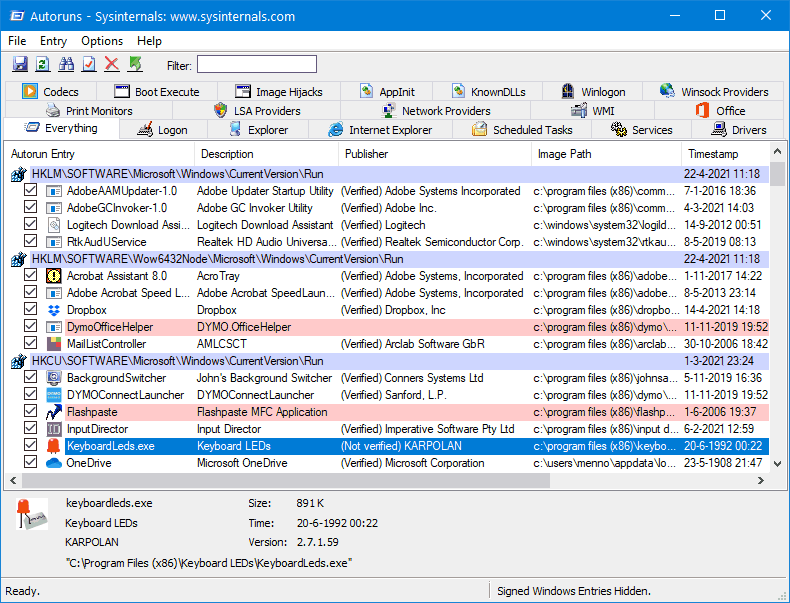Switch to the Office tab
Screen dimensions: 790x603
(x=720, y=111)
